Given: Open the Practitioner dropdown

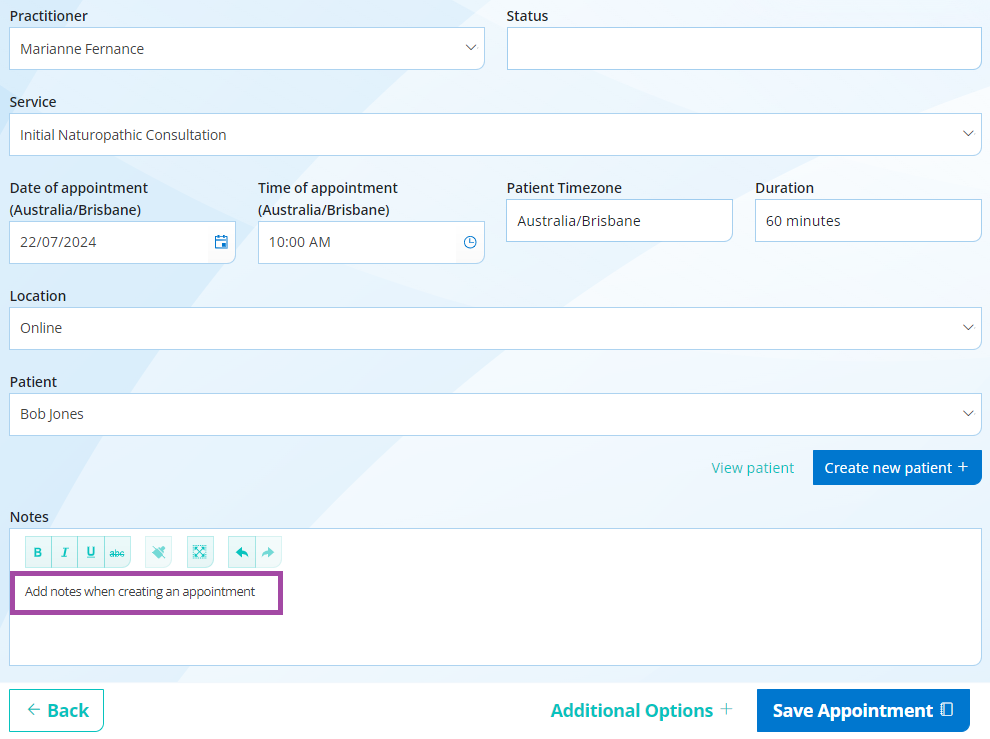Looking at the screenshot, I should [247, 49].
